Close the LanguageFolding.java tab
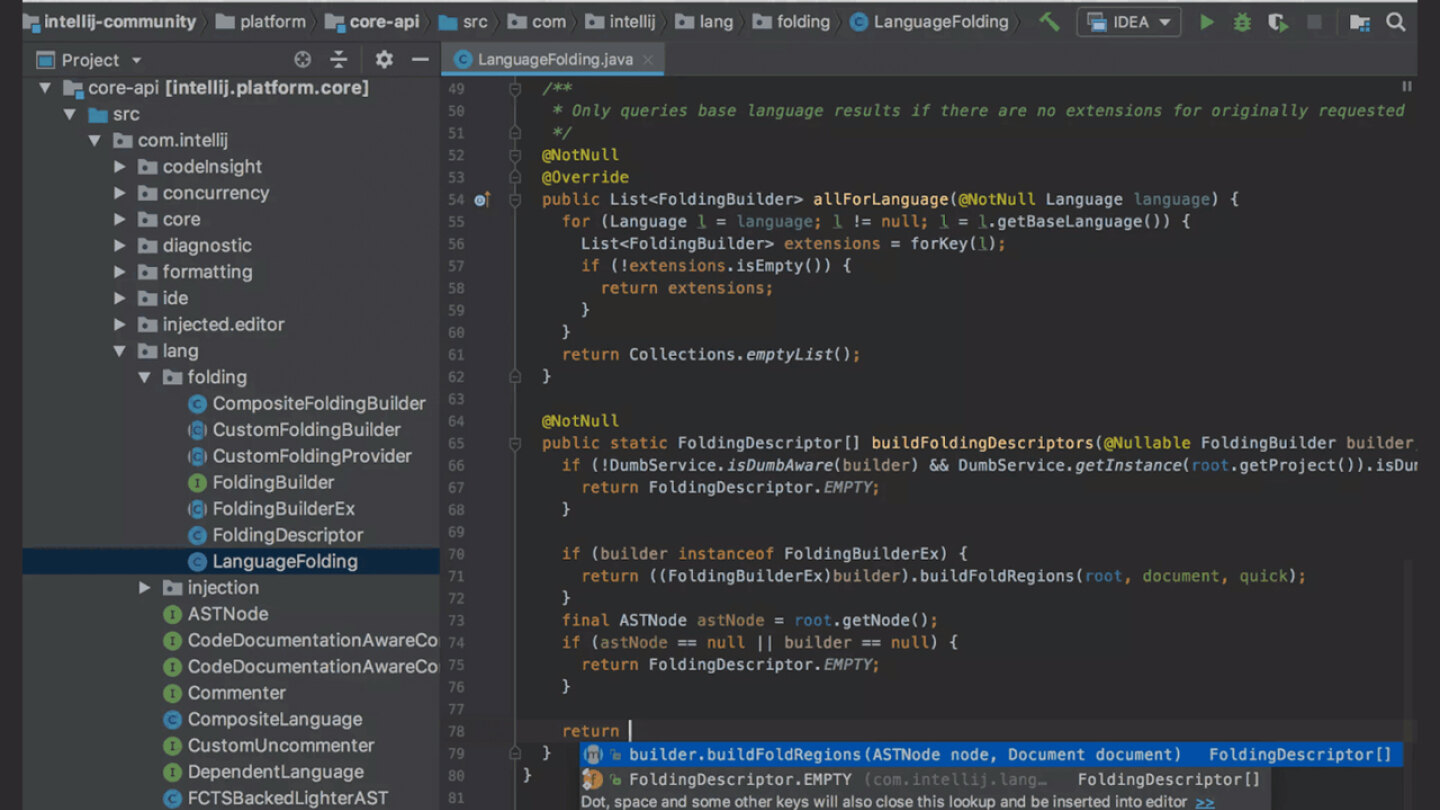 click(x=648, y=60)
